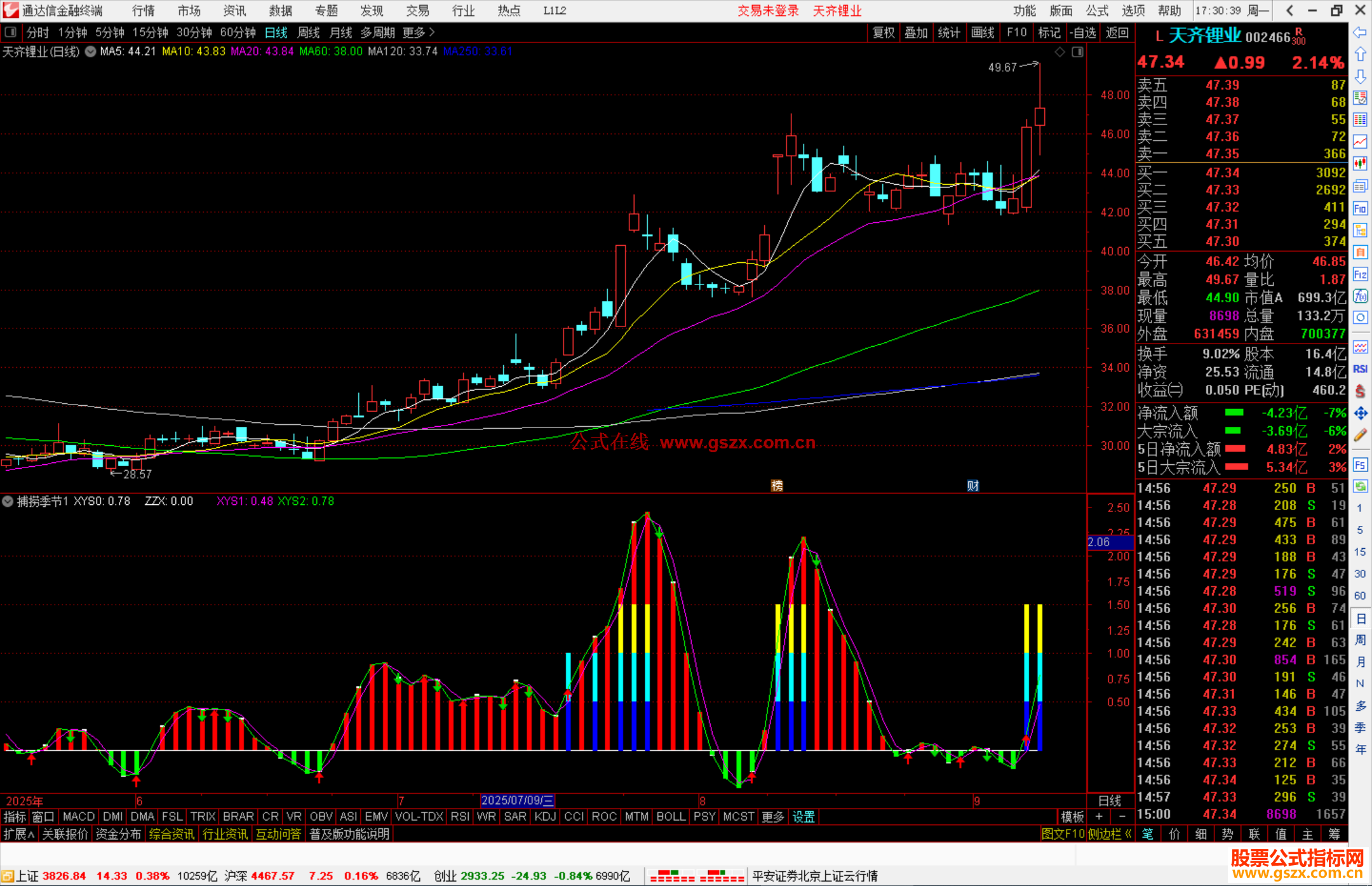Click the 画线 draw line button

point(983,32)
